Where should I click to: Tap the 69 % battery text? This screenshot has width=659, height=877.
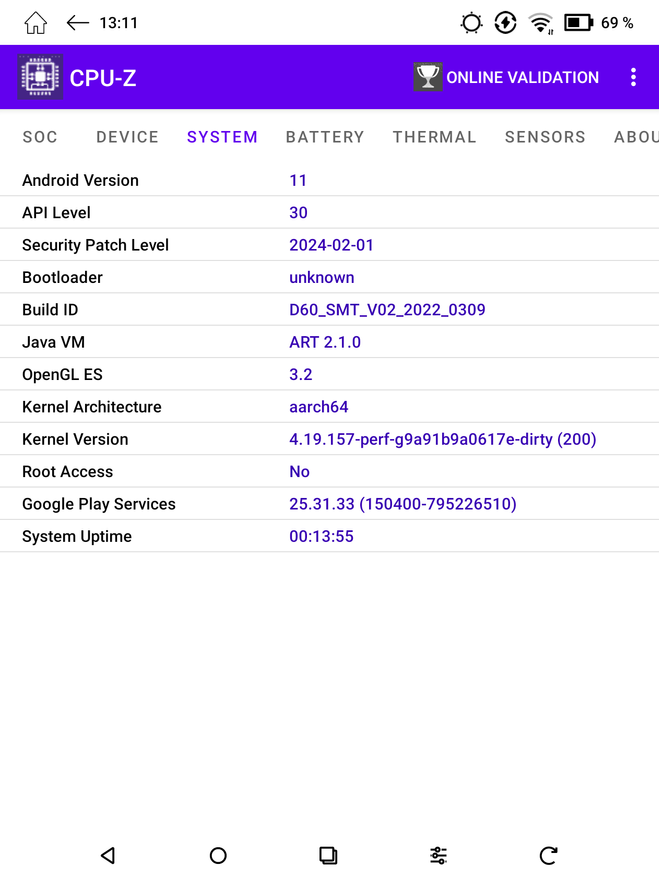click(617, 23)
